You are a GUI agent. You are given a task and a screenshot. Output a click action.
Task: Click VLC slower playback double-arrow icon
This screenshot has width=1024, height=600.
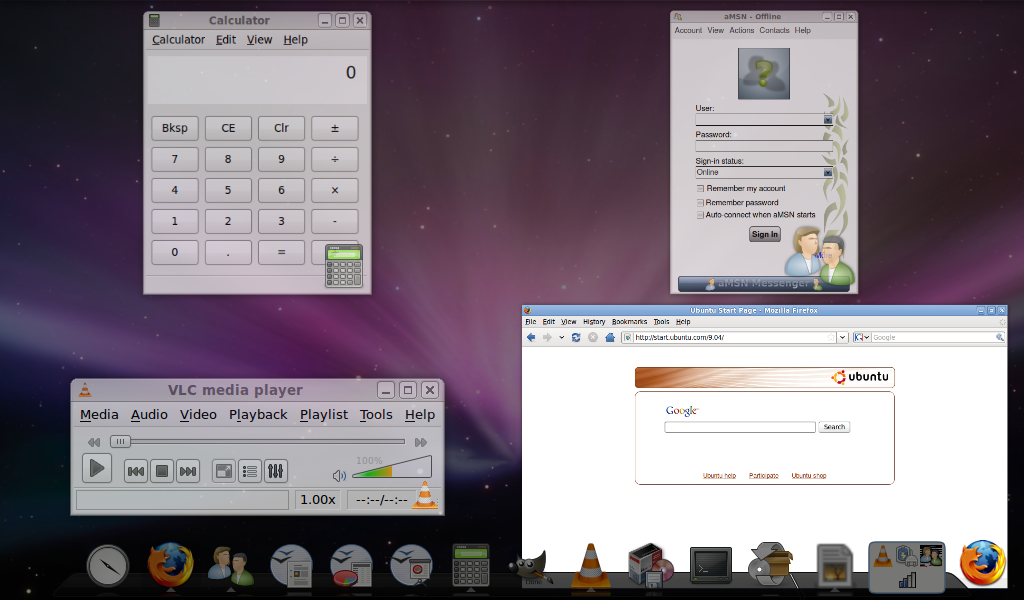point(94,442)
